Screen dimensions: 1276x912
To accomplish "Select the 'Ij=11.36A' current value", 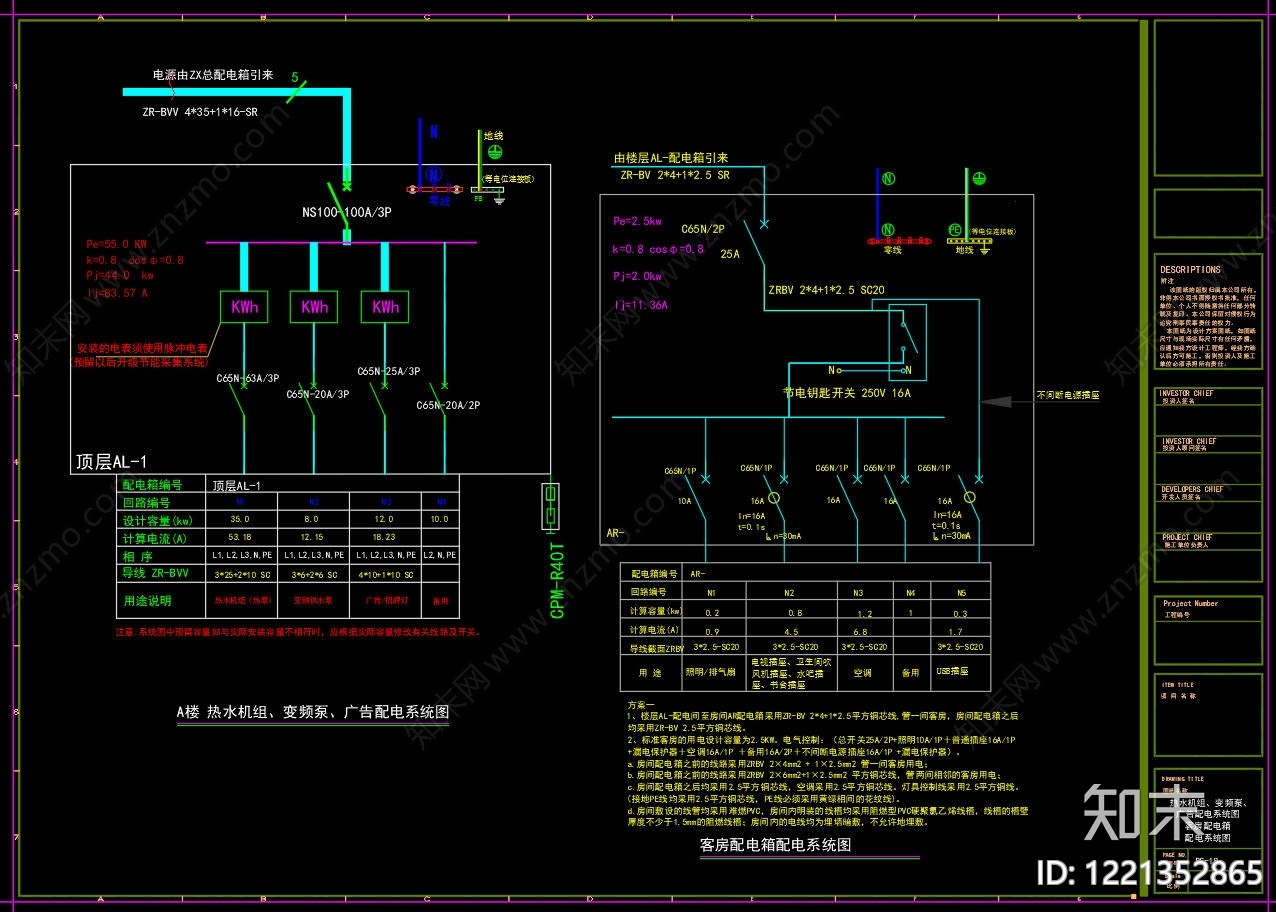I will click(641, 305).
